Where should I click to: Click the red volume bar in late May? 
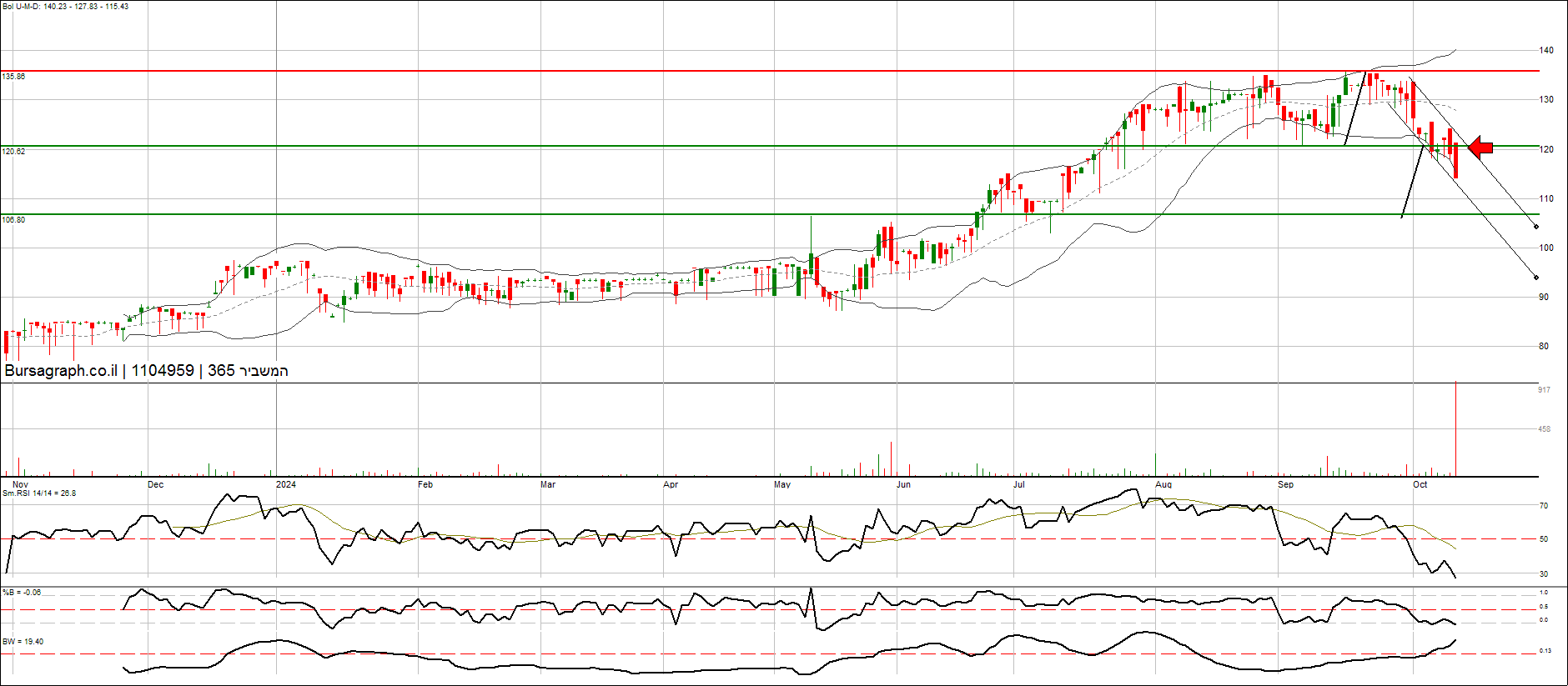pos(891,458)
